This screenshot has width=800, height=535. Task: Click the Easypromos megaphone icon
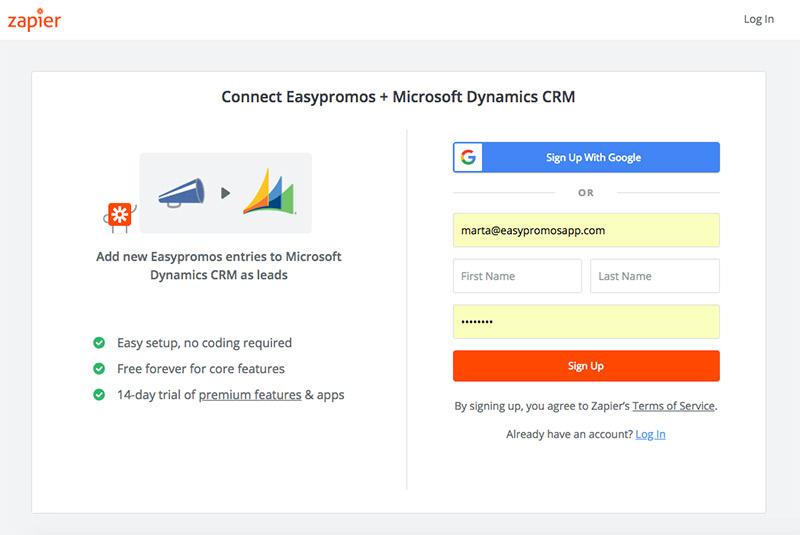182,193
